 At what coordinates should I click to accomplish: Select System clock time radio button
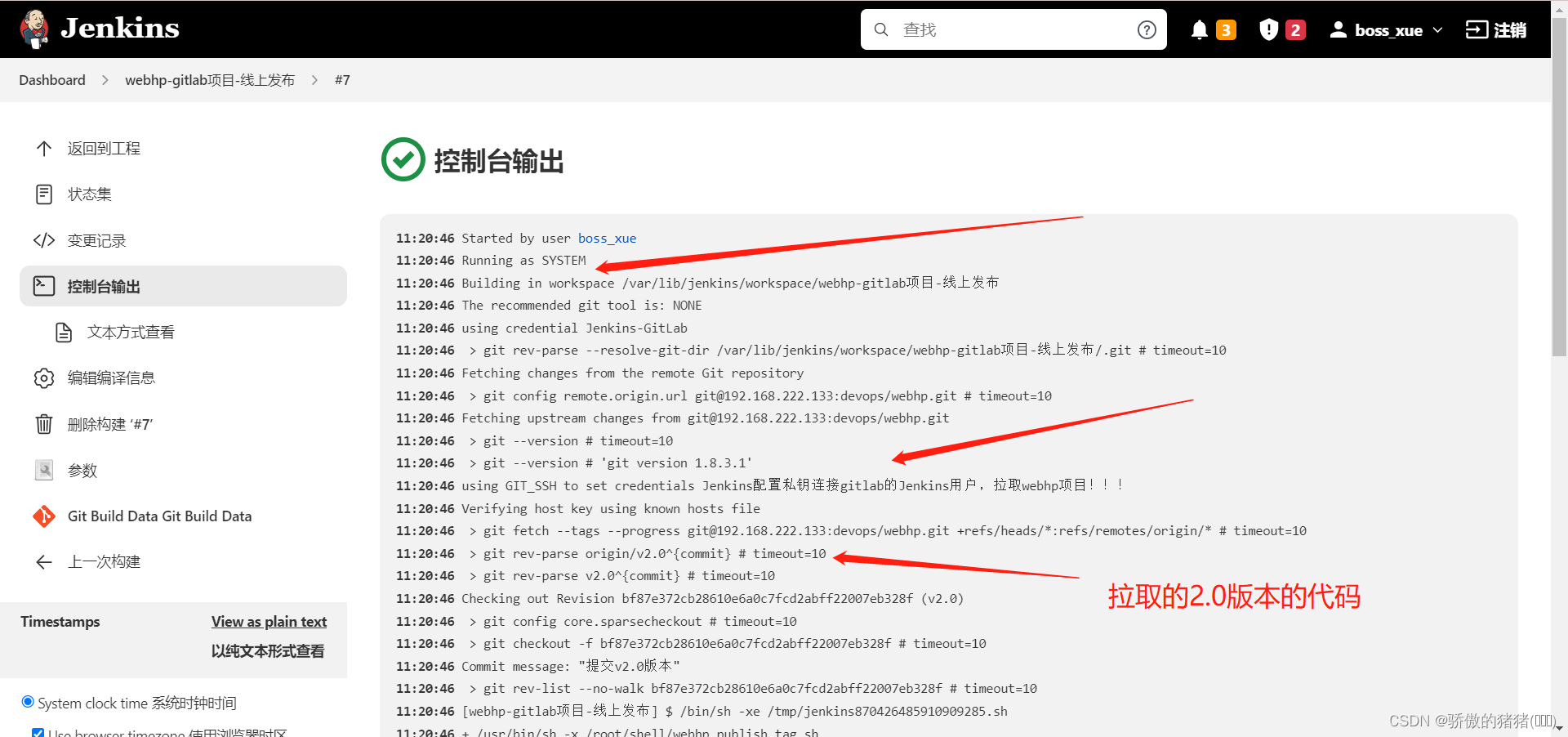pos(28,702)
